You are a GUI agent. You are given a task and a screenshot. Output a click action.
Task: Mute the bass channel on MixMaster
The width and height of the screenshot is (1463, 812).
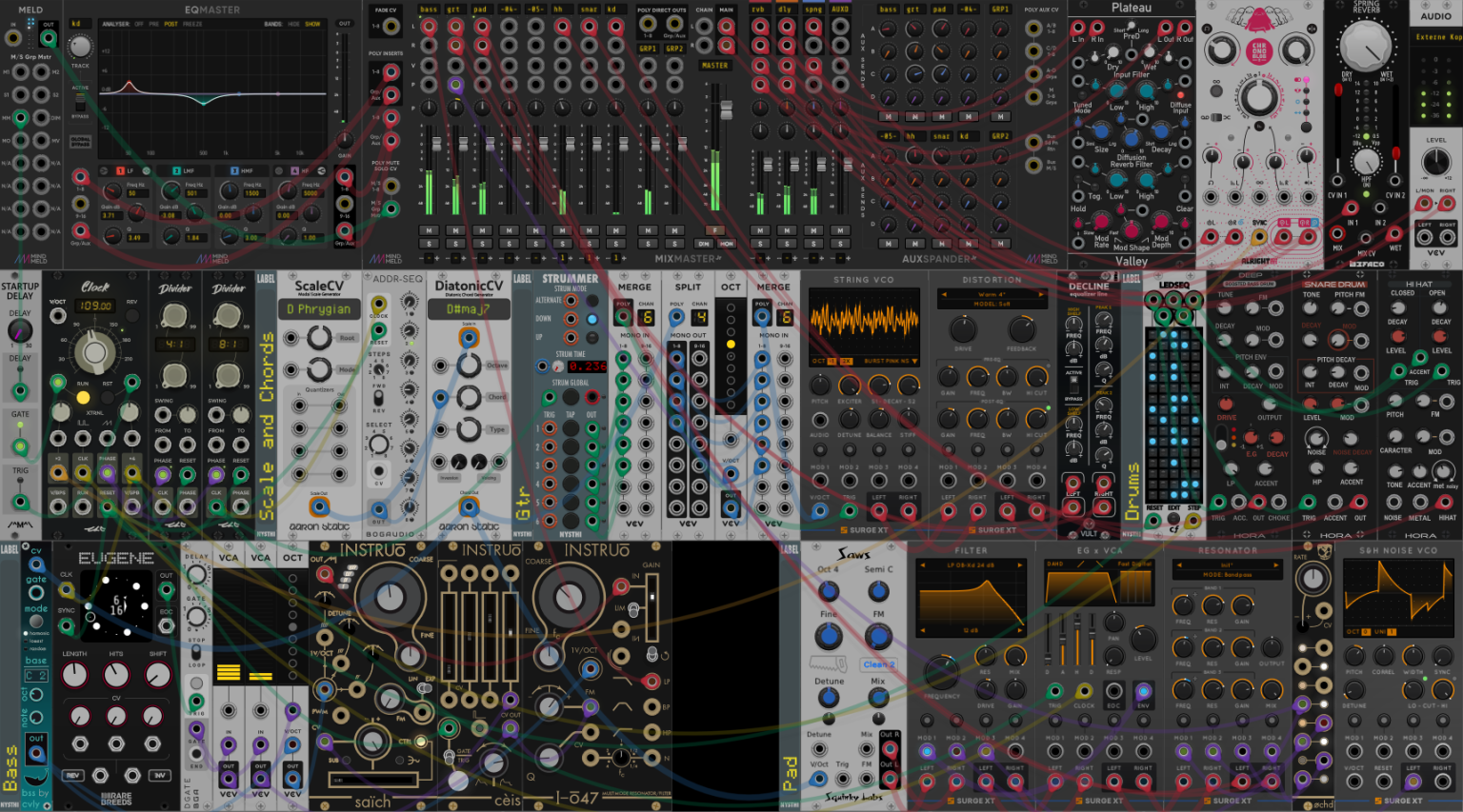(x=429, y=230)
